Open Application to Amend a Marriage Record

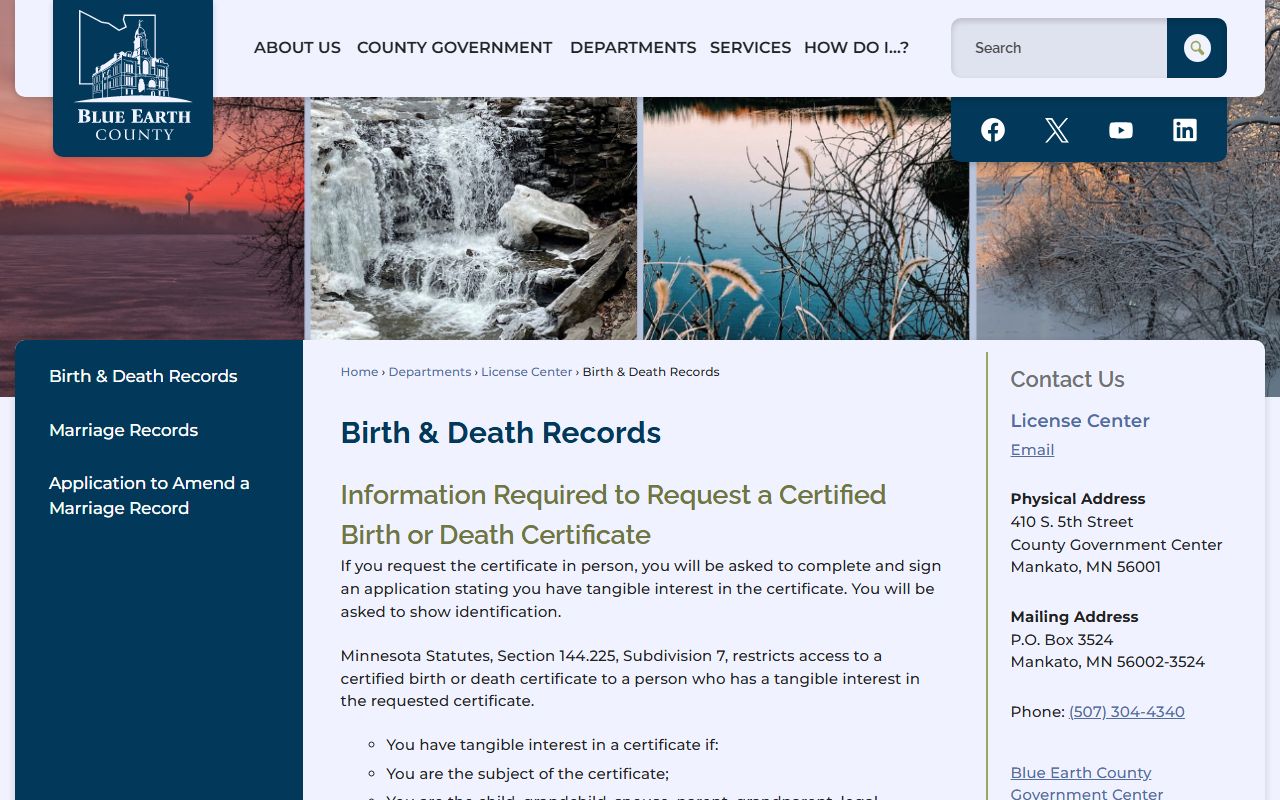(149, 495)
